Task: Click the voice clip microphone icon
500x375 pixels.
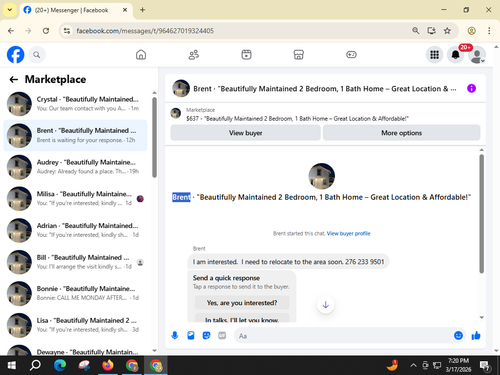Action: (x=175, y=335)
